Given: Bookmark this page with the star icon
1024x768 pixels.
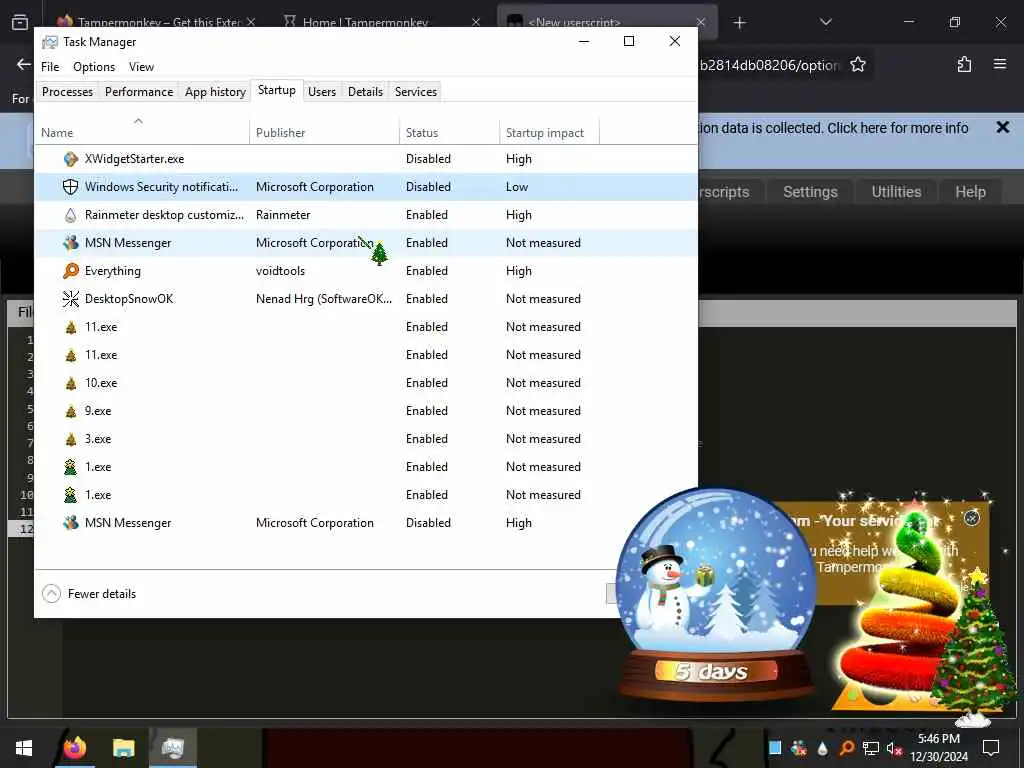Looking at the screenshot, I should (857, 65).
